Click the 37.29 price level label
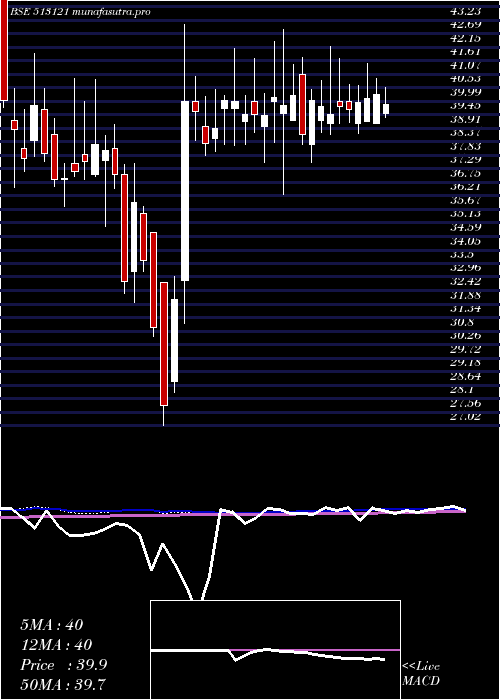Image resolution: width=500 pixels, height=700 pixels. tap(465, 159)
